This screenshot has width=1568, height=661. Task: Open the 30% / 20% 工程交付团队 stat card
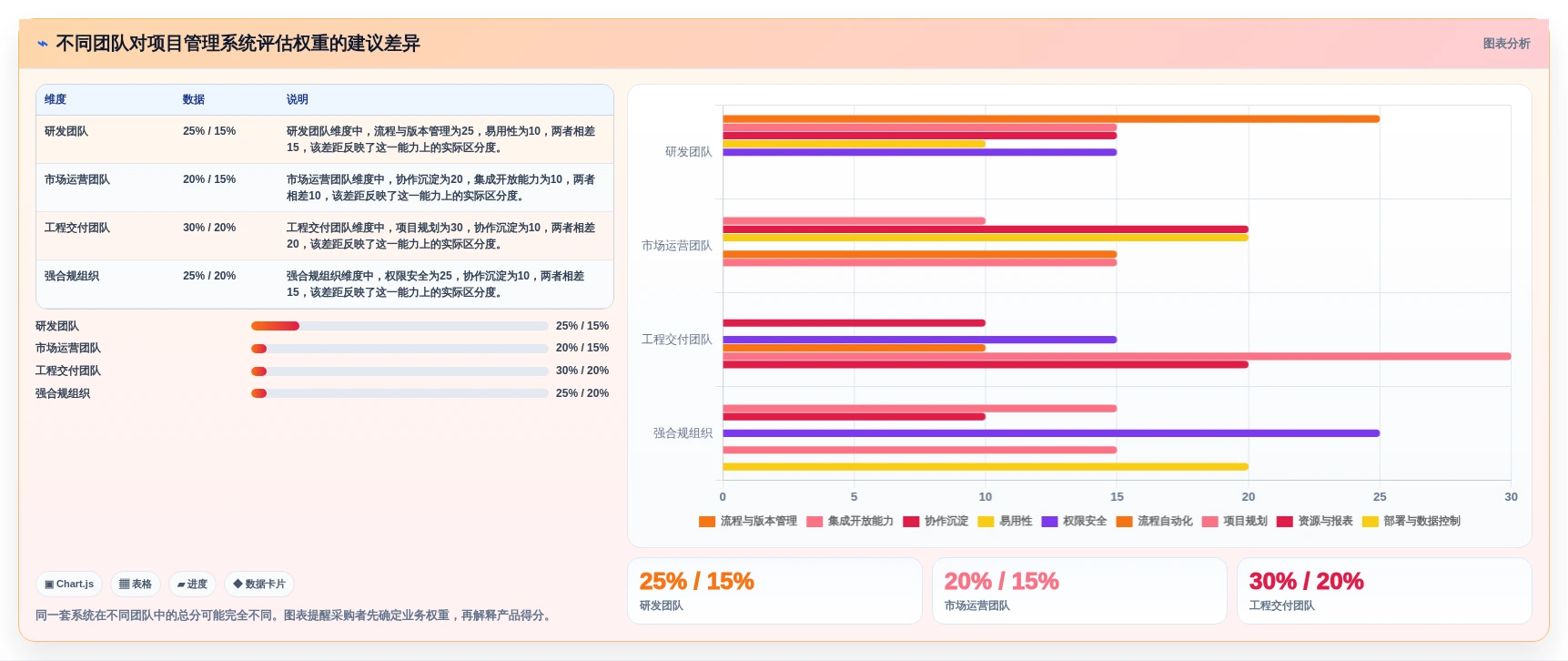(x=1384, y=591)
